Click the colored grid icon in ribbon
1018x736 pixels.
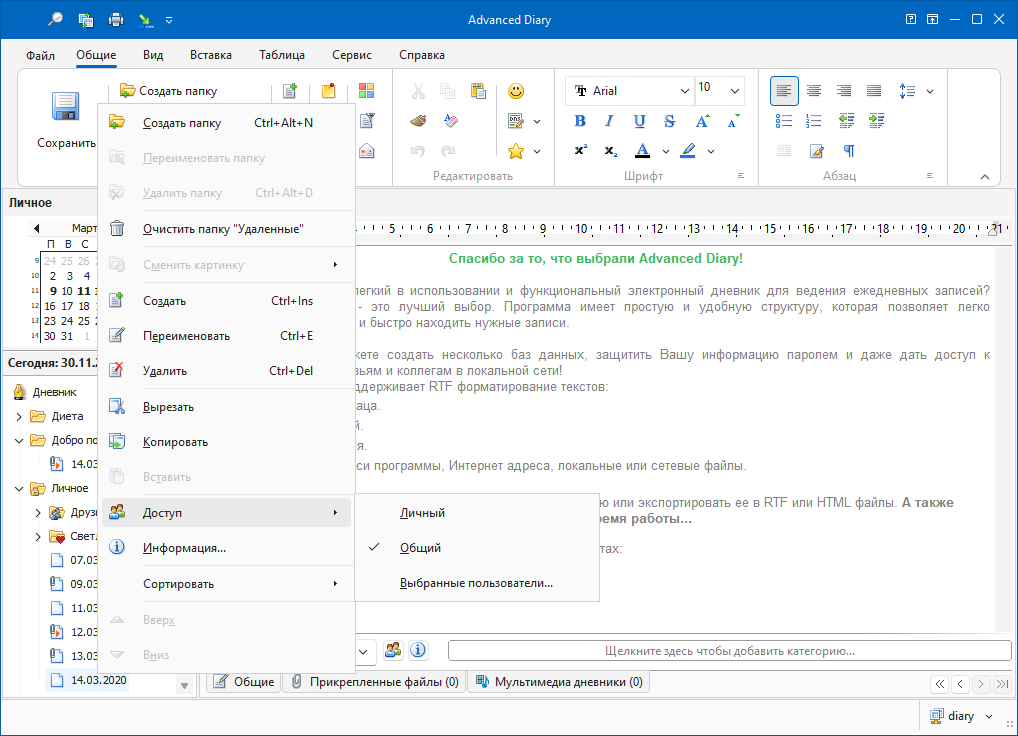tap(366, 91)
